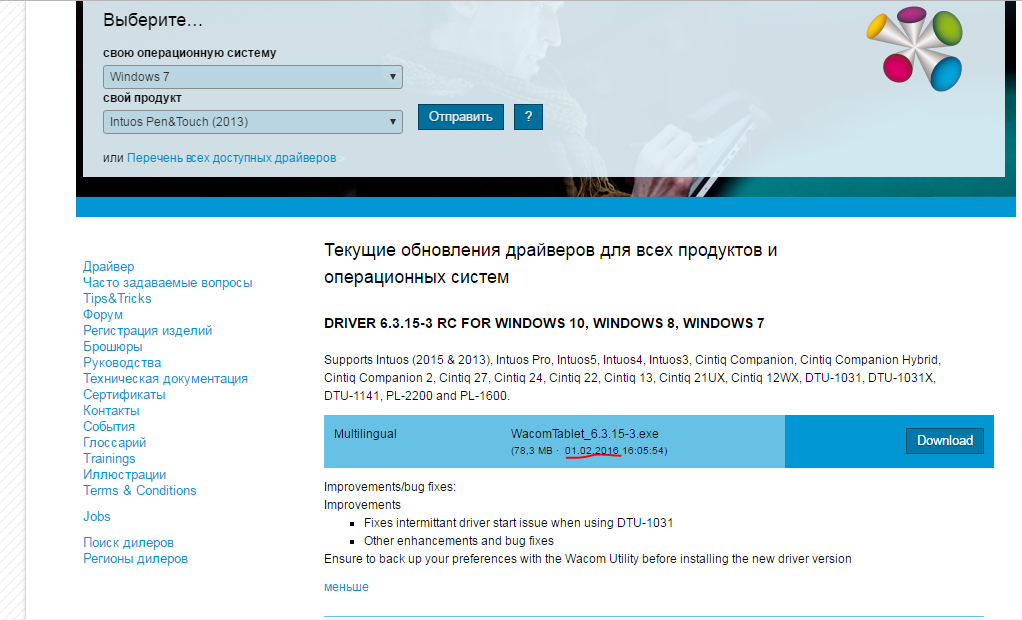Click the WacomTablet_6.3.15-3.exe file name
The width and height of the screenshot is (1022, 620).
click(585, 434)
